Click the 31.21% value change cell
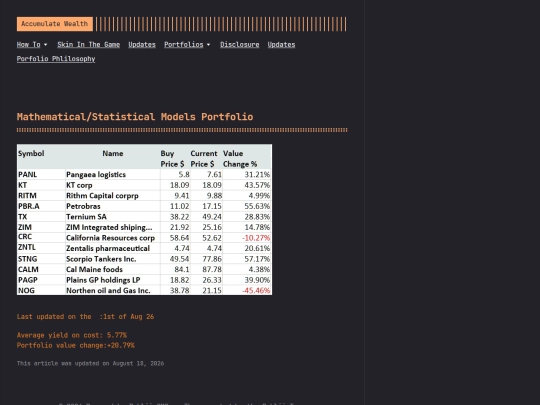This screenshot has width=540, height=405. (x=247, y=175)
